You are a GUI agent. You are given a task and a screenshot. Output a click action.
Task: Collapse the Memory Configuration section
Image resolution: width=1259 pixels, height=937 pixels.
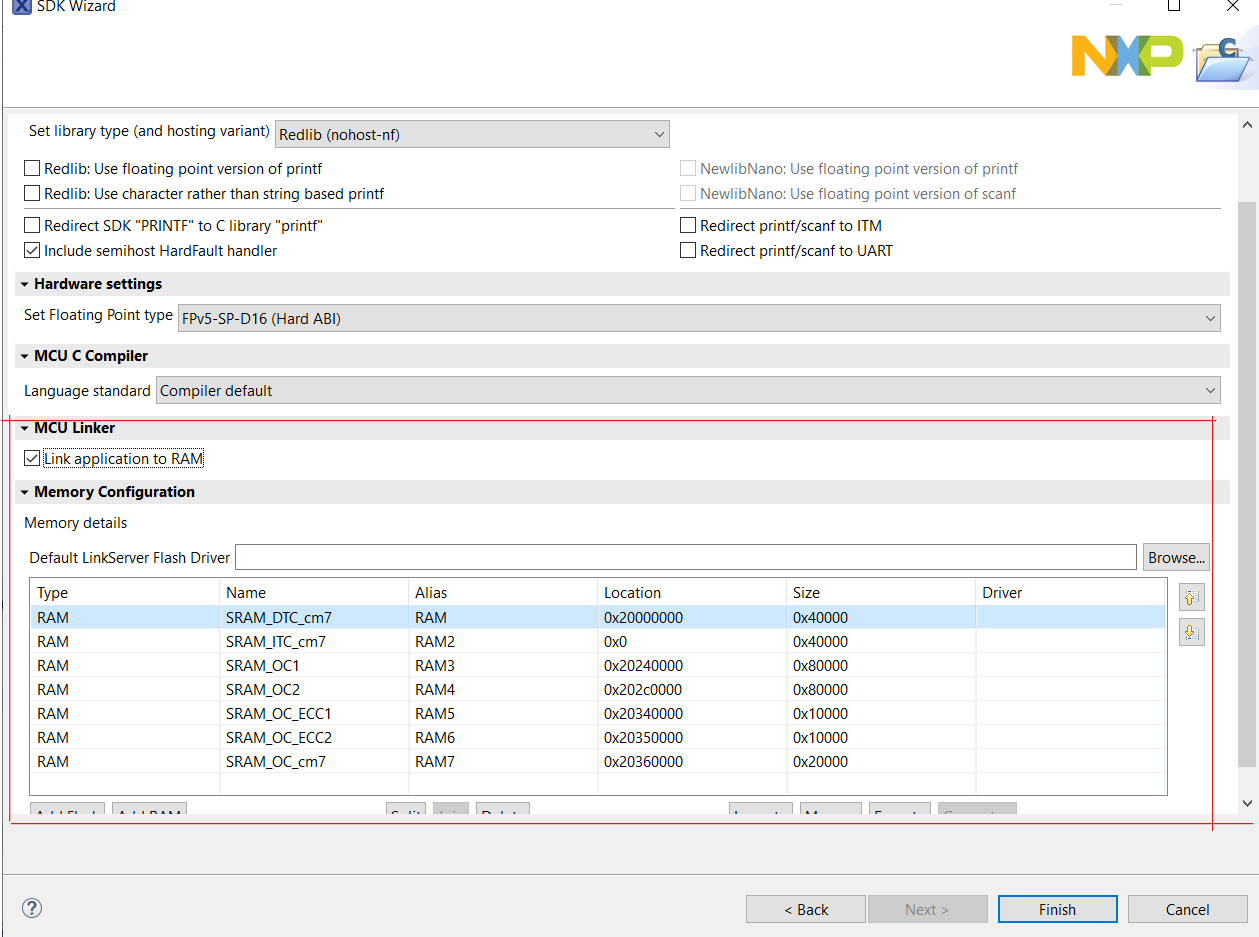click(x=24, y=491)
